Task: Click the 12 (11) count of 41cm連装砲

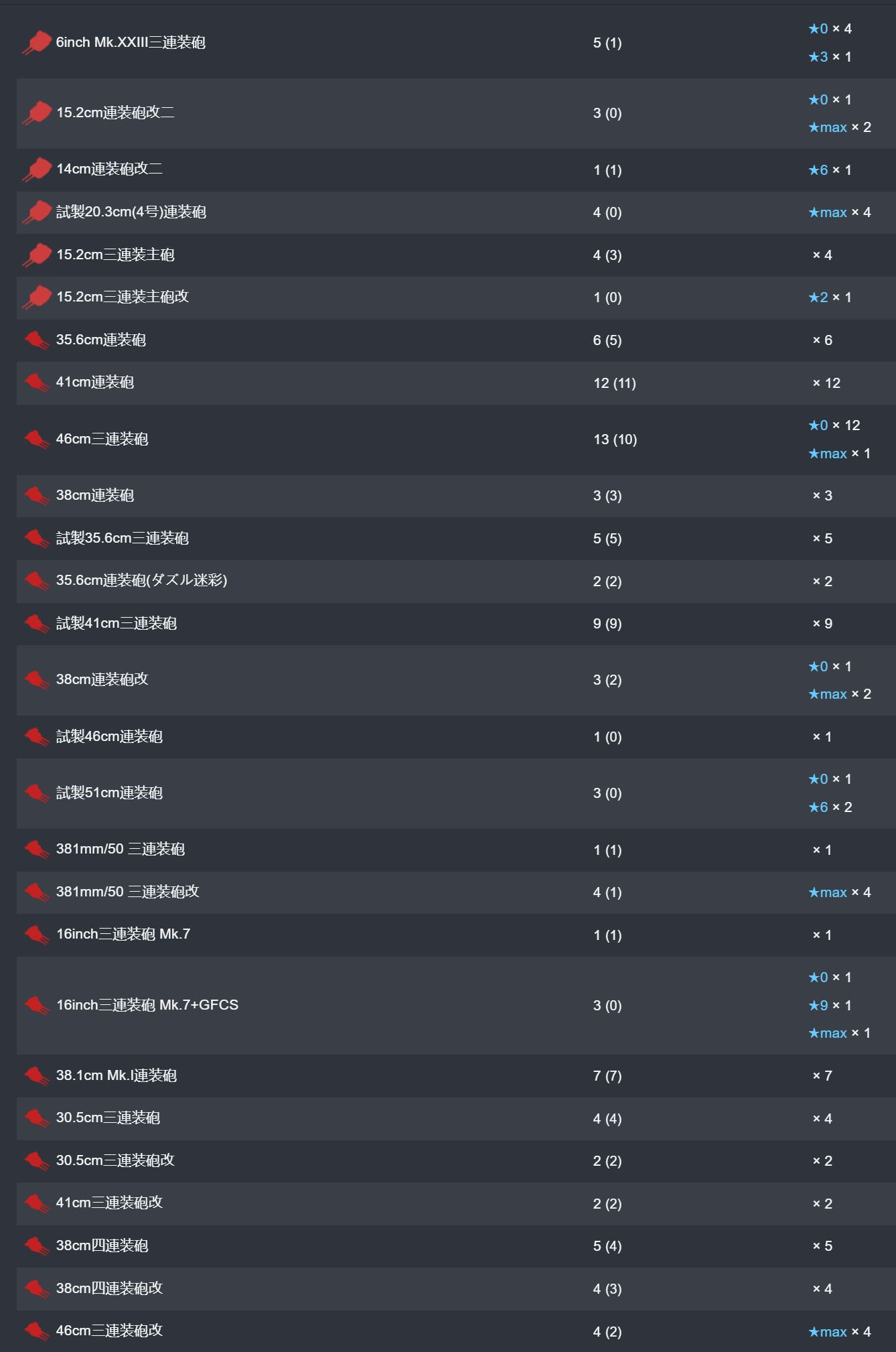Action: coord(615,383)
